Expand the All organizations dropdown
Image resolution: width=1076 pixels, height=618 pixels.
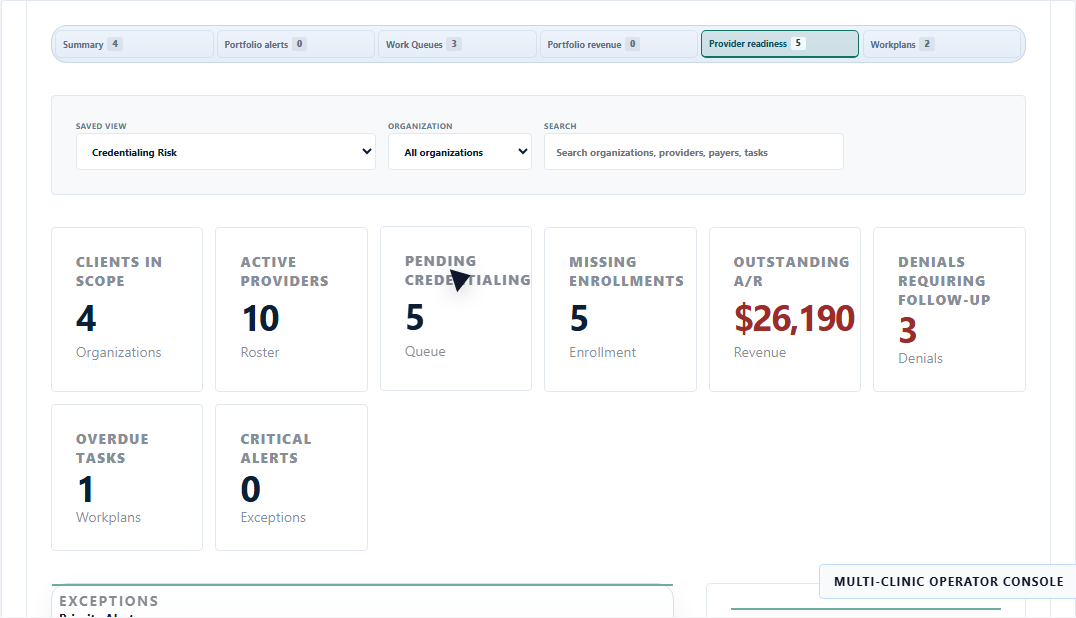pyautogui.click(x=460, y=152)
